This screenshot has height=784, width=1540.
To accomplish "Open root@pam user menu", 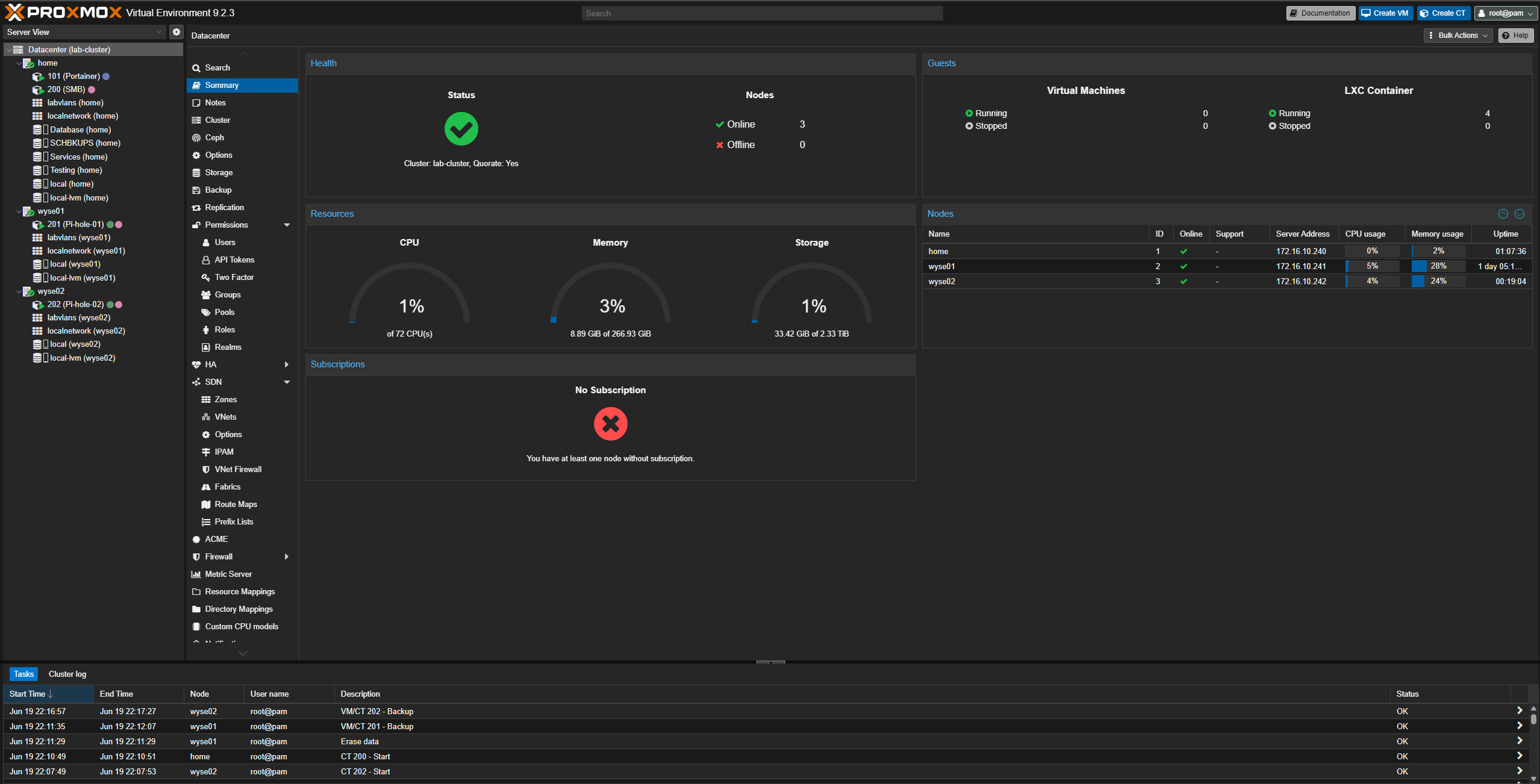I will tap(1506, 13).
